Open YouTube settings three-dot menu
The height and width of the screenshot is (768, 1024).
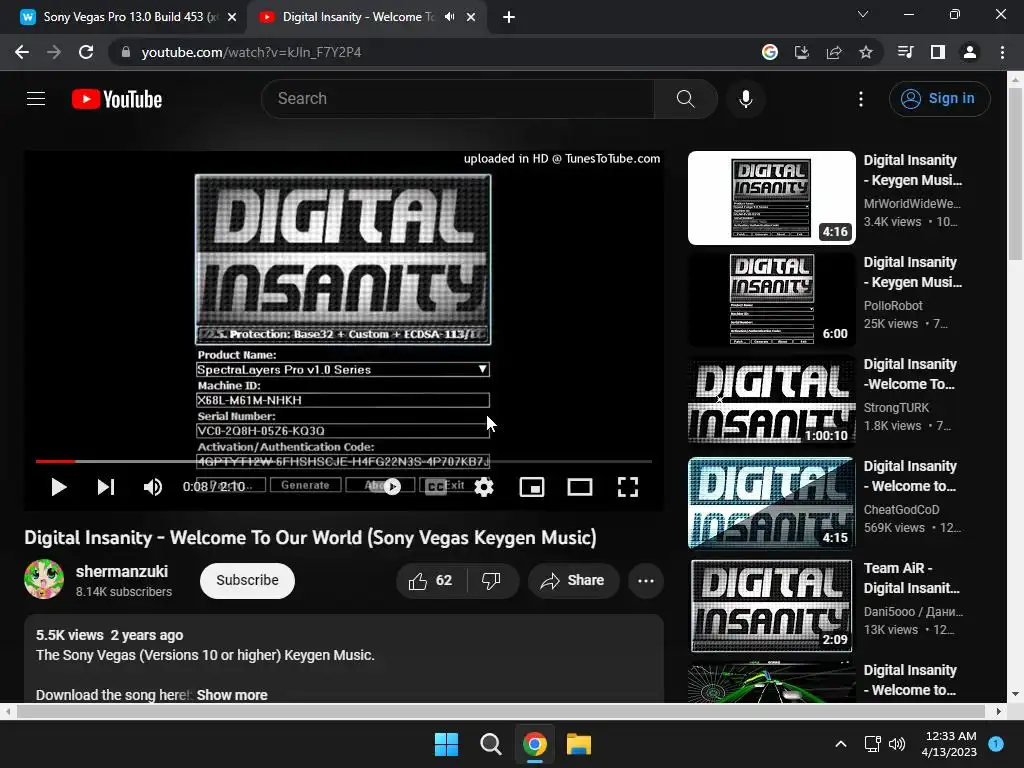tap(861, 99)
